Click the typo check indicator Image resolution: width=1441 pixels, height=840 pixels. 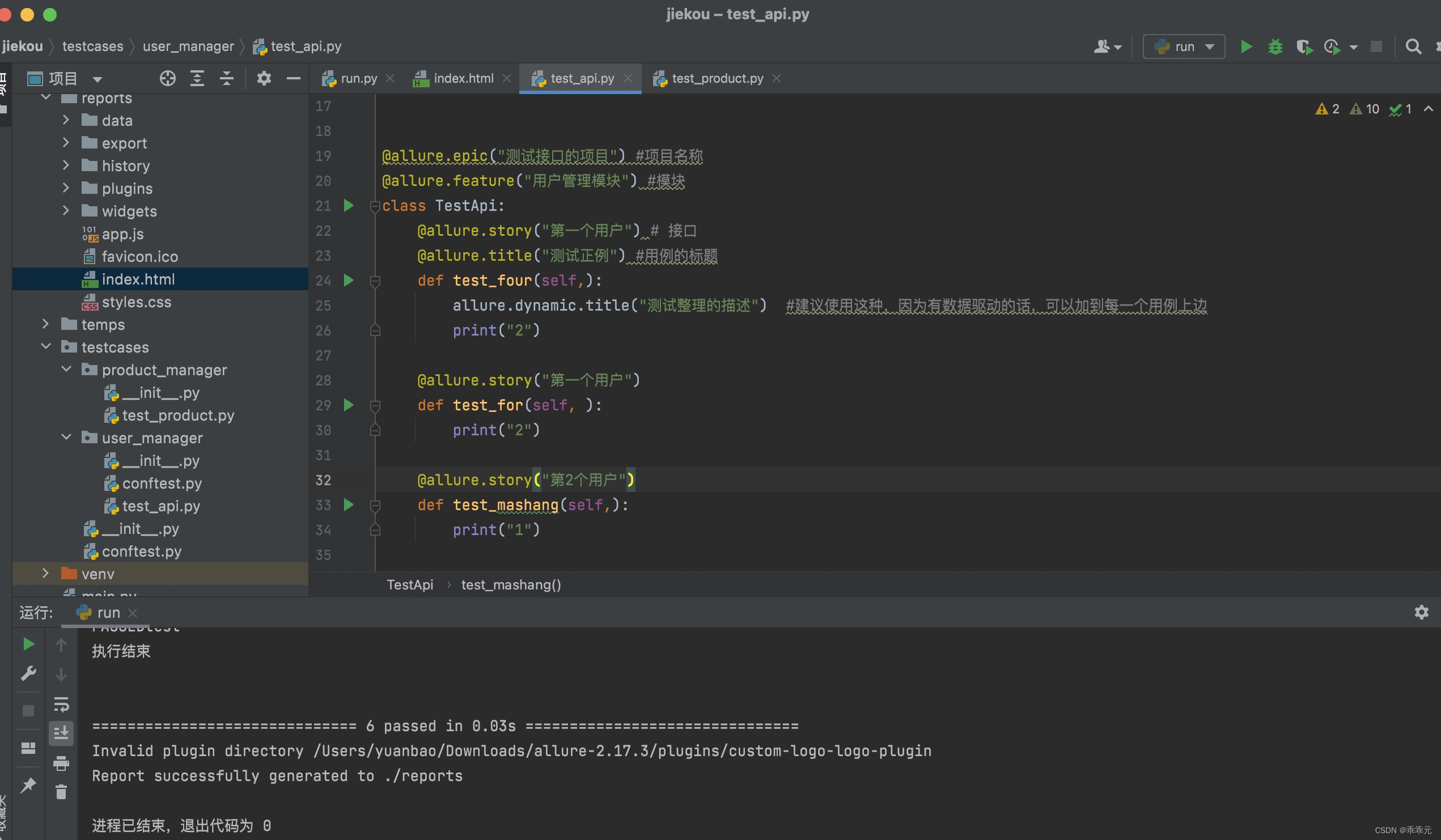click(x=1400, y=109)
